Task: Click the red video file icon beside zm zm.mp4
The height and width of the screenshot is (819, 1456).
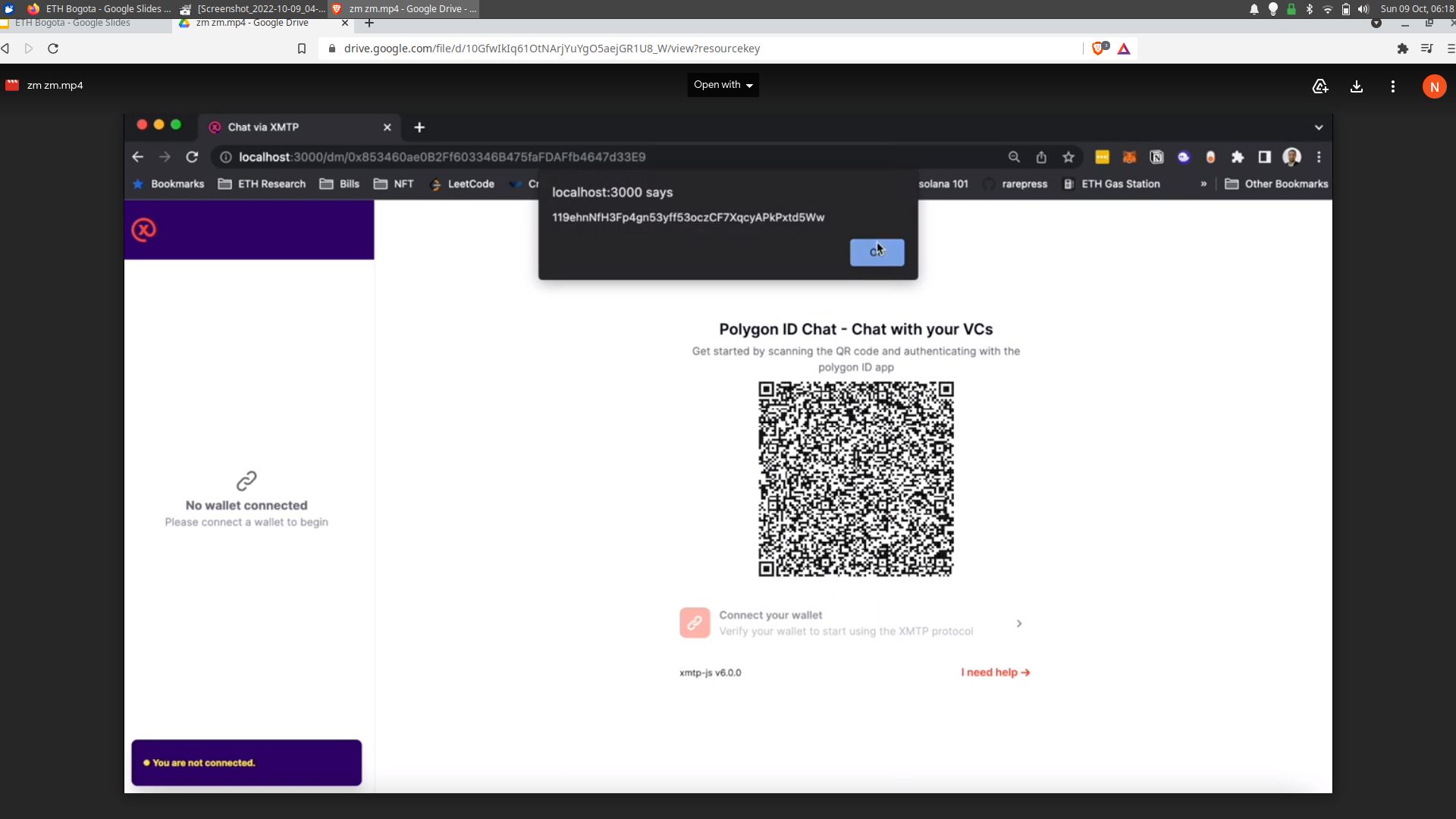Action: click(x=12, y=86)
